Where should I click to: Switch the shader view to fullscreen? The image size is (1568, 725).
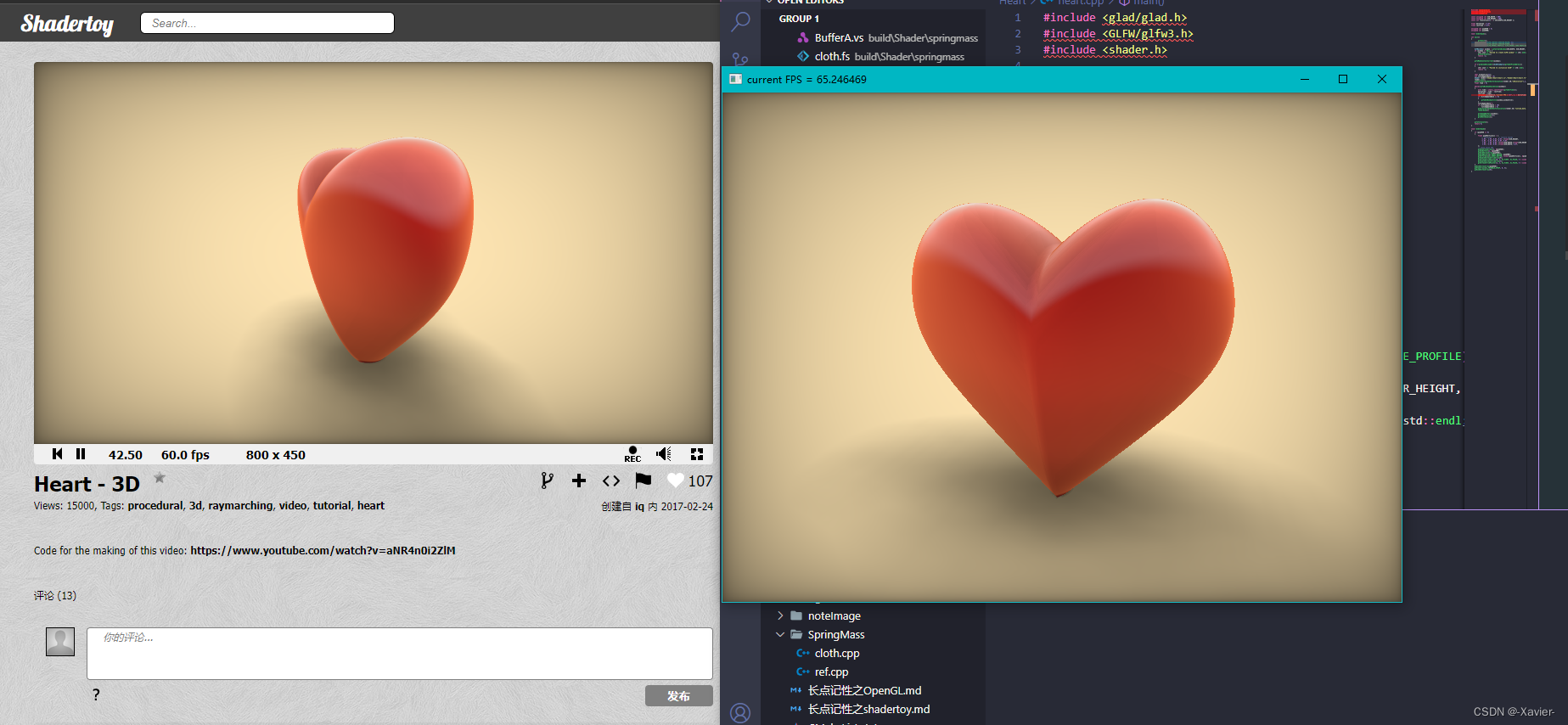click(x=697, y=454)
